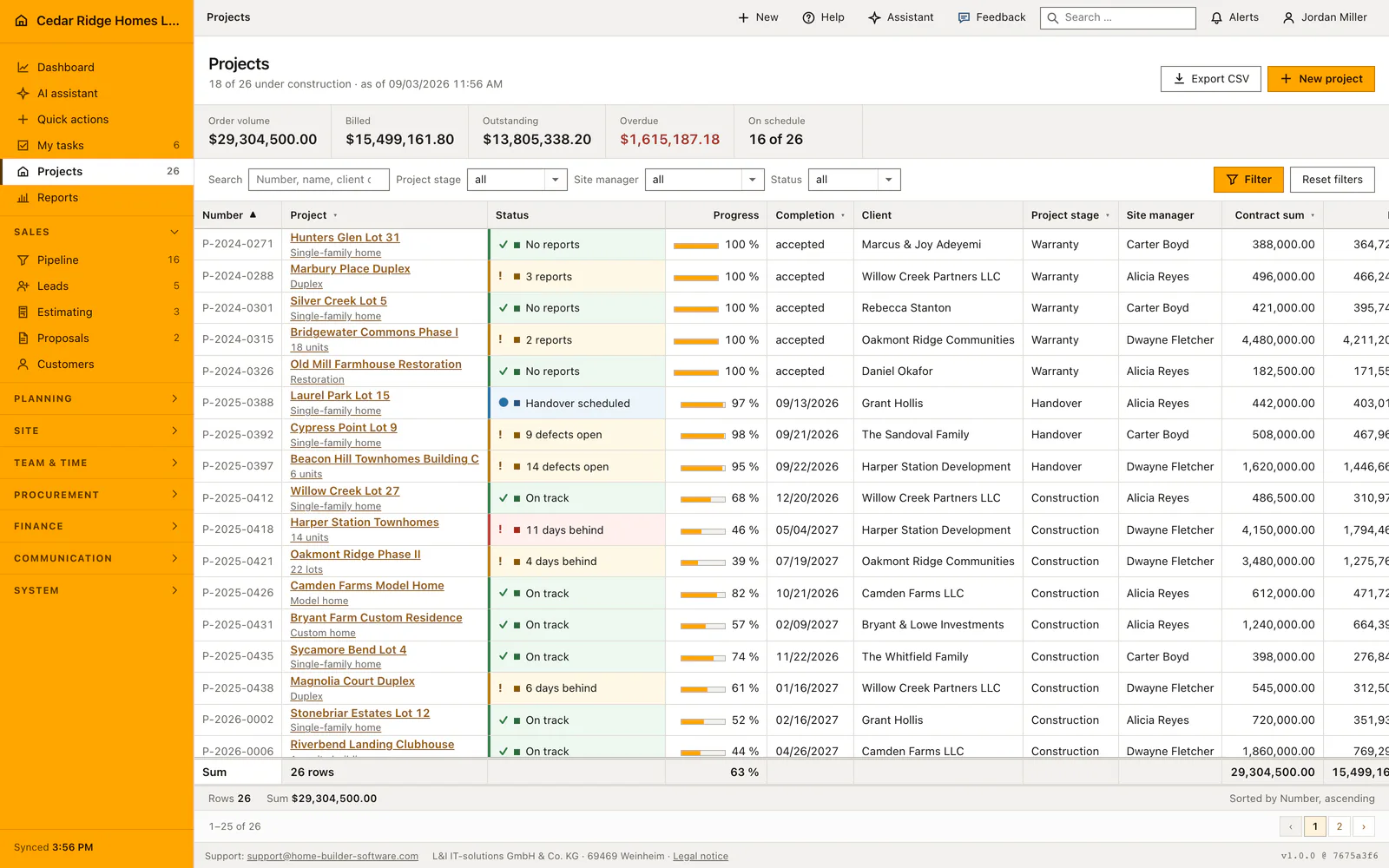Launch the Assistant from the top bar
This screenshot has height=868, width=1389.
900,17
